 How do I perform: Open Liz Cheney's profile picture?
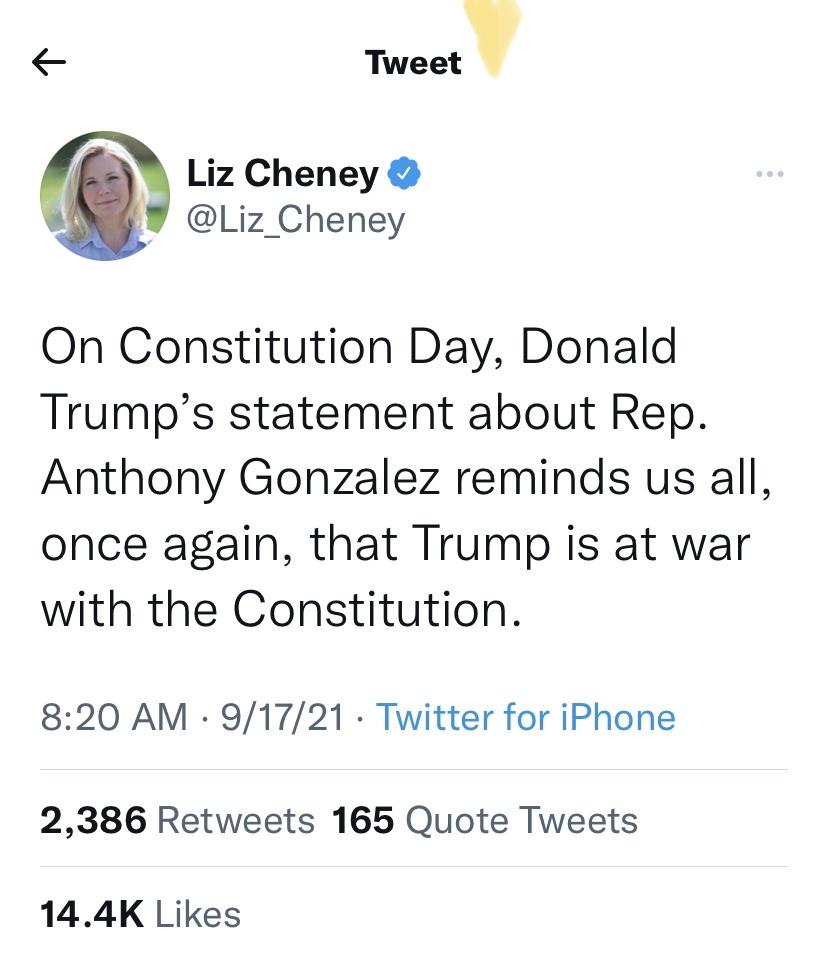107,195
